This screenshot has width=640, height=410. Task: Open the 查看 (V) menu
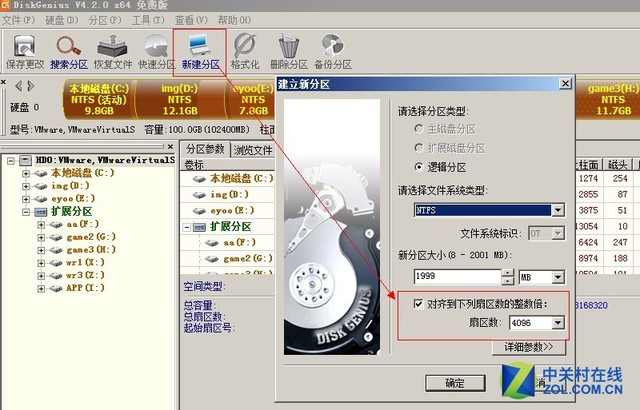coord(191,20)
